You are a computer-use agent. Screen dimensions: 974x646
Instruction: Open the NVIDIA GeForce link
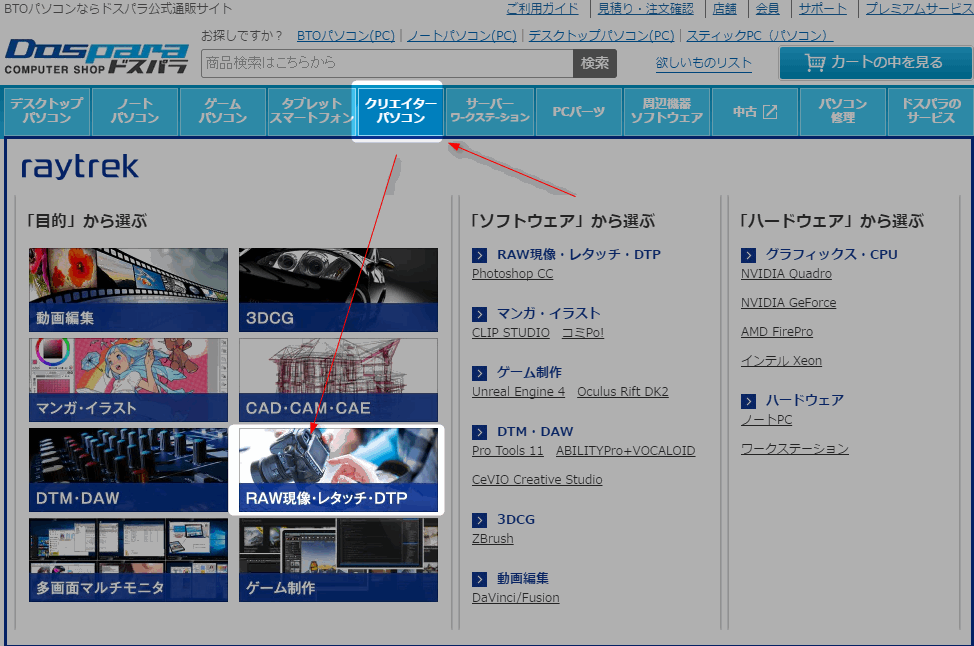(788, 303)
